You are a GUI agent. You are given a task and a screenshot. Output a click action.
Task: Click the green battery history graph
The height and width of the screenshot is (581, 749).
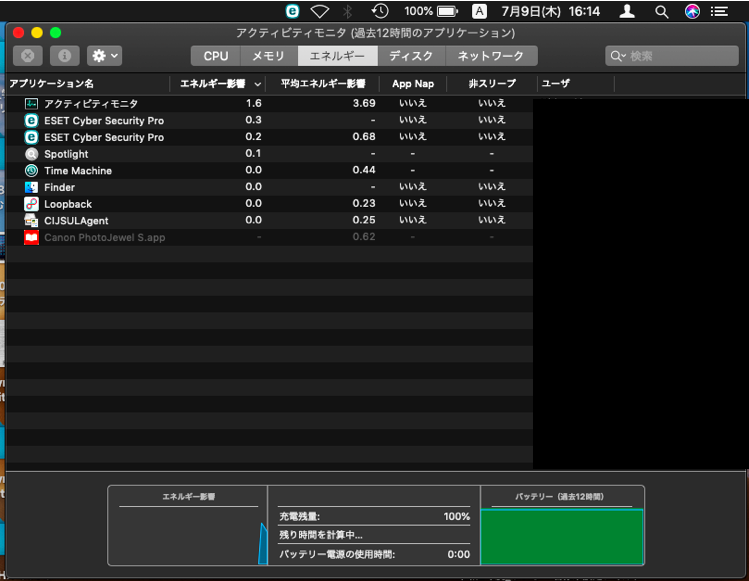562,537
